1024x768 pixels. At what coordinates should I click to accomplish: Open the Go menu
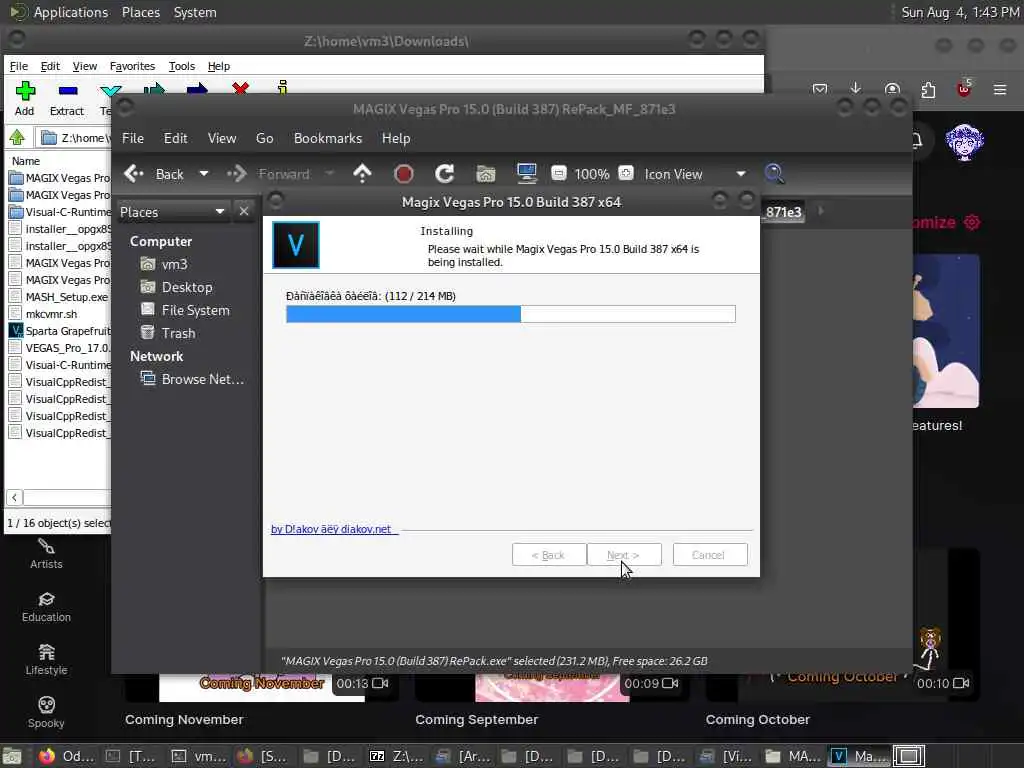(264, 138)
